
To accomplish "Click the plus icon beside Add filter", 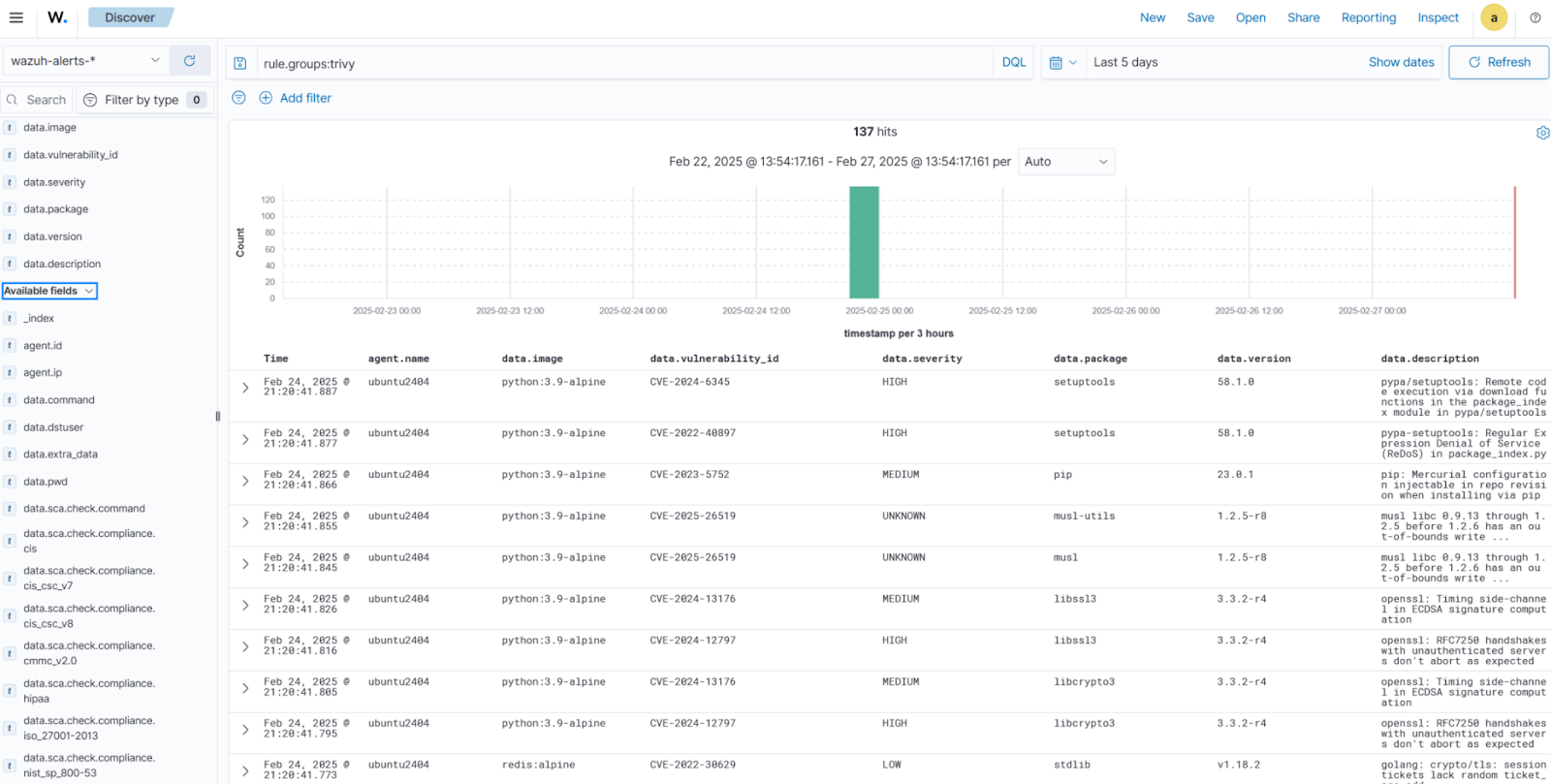I will coord(266,98).
